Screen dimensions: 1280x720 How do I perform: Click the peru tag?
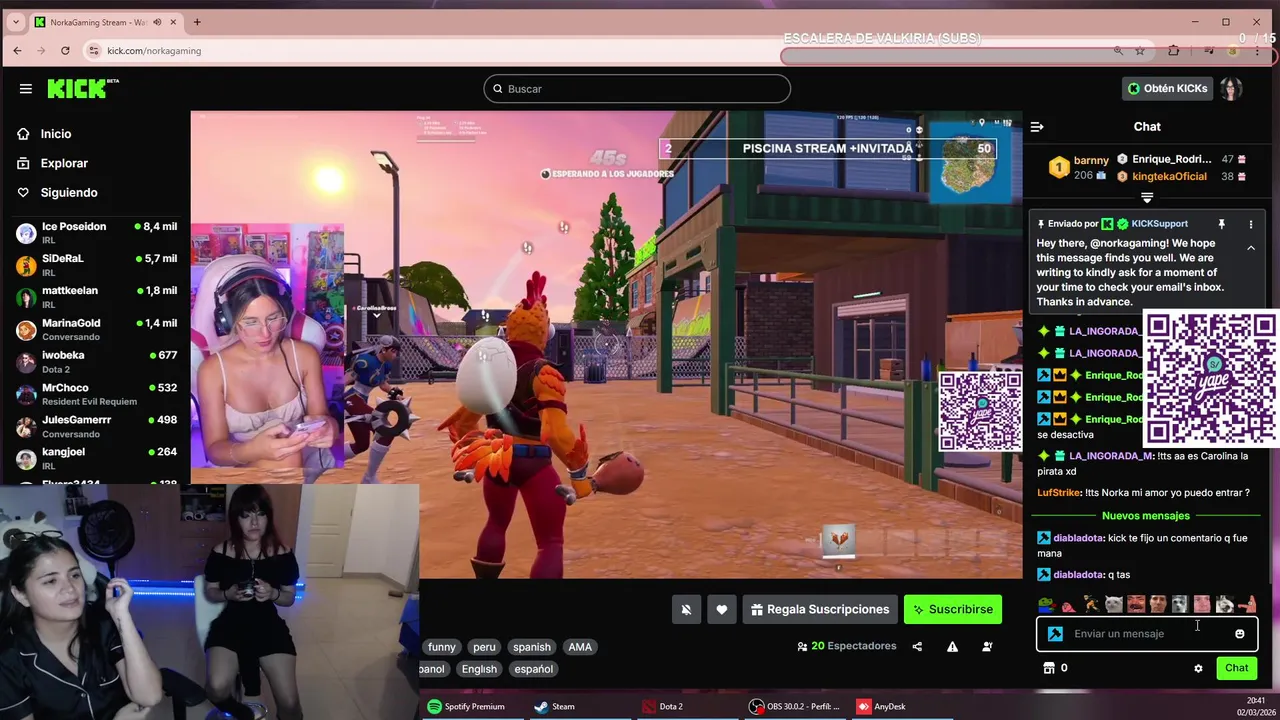click(484, 647)
